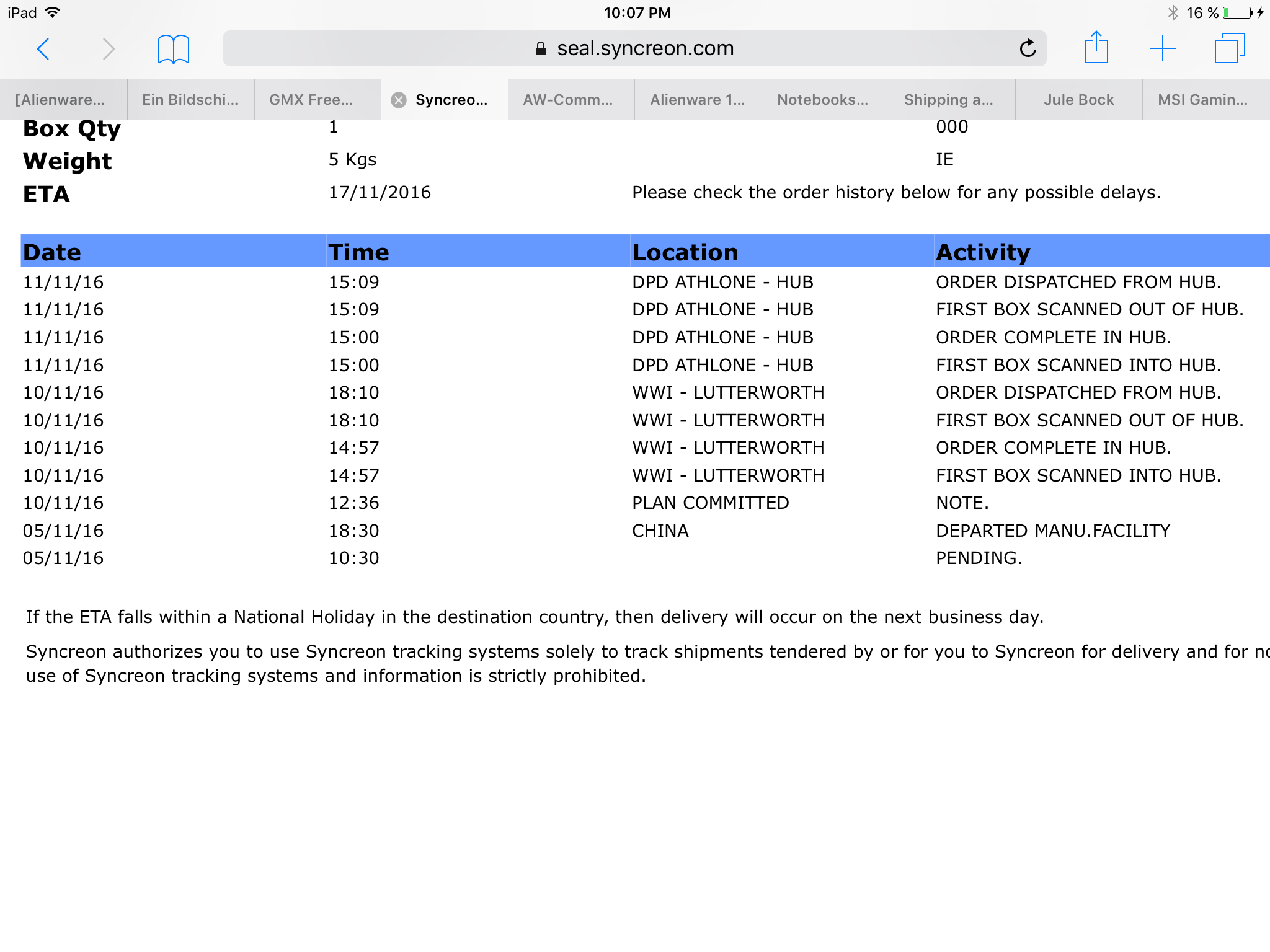Image resolution: width=1270 pixels, height=952 pixels.
Task: Open the GMX Free... tab
Action: click(311, 100)
